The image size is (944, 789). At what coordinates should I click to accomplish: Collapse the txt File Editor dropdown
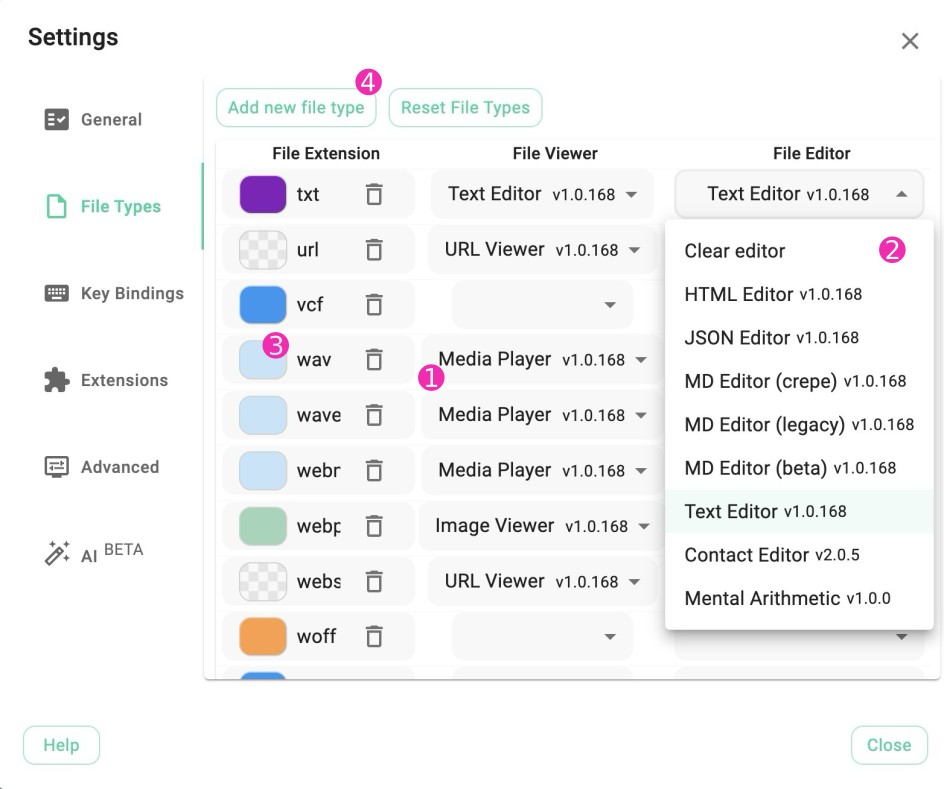799,194
